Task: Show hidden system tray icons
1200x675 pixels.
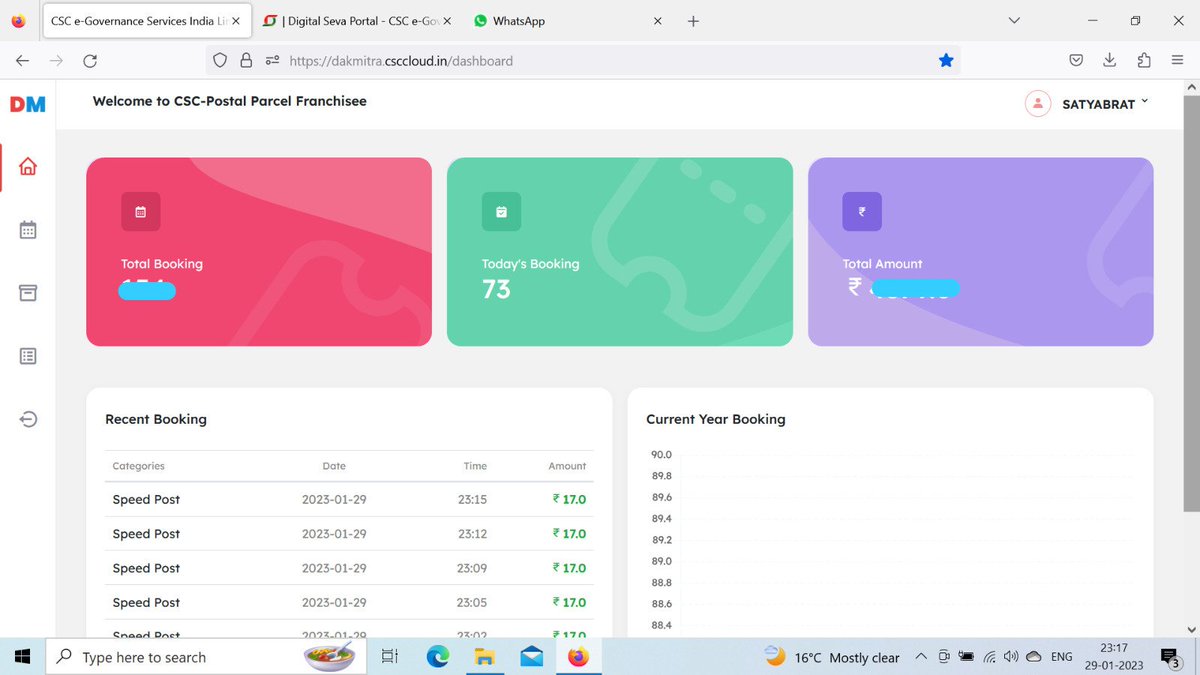Action: tap(921, 657)
